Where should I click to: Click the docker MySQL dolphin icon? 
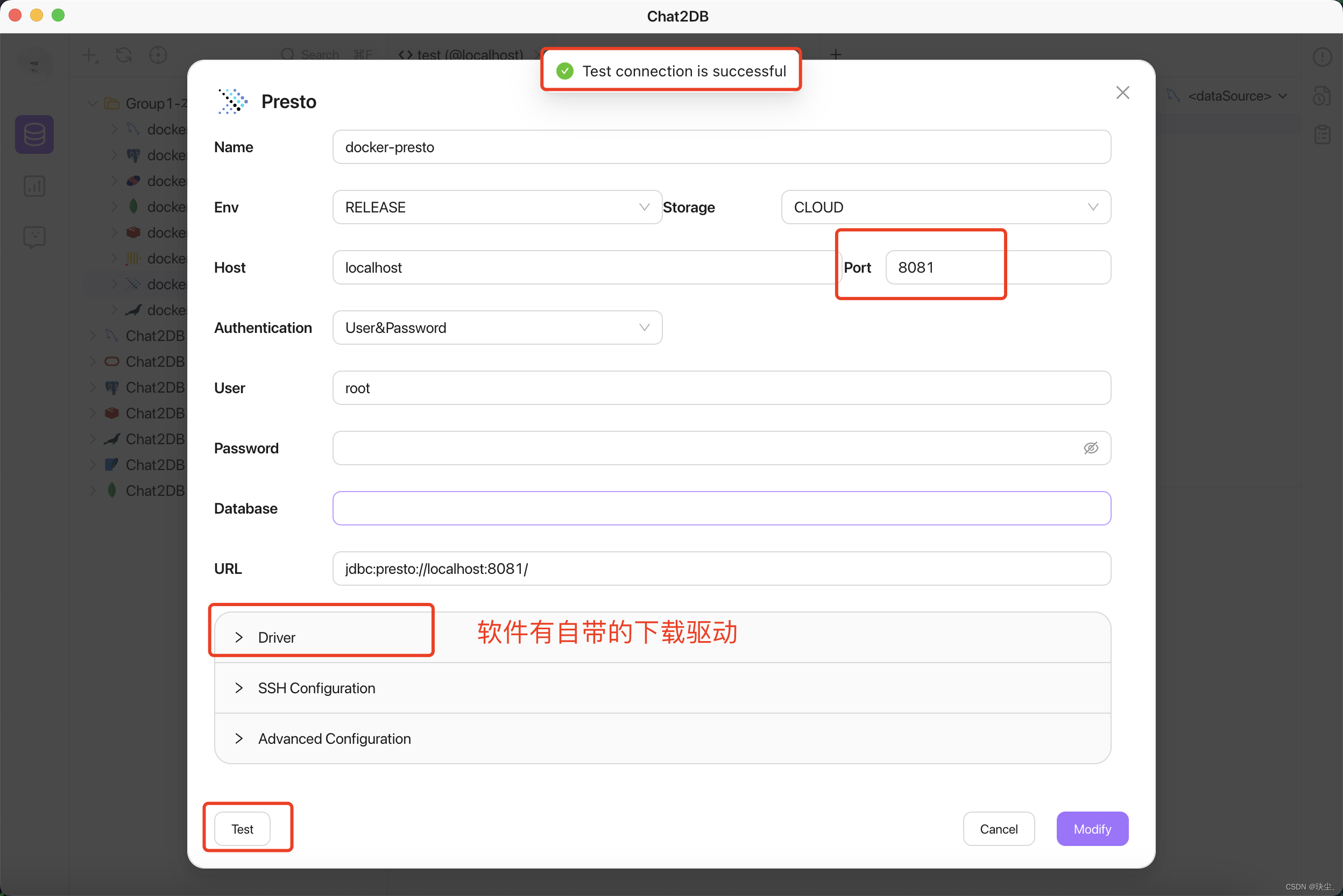point(133,129)
